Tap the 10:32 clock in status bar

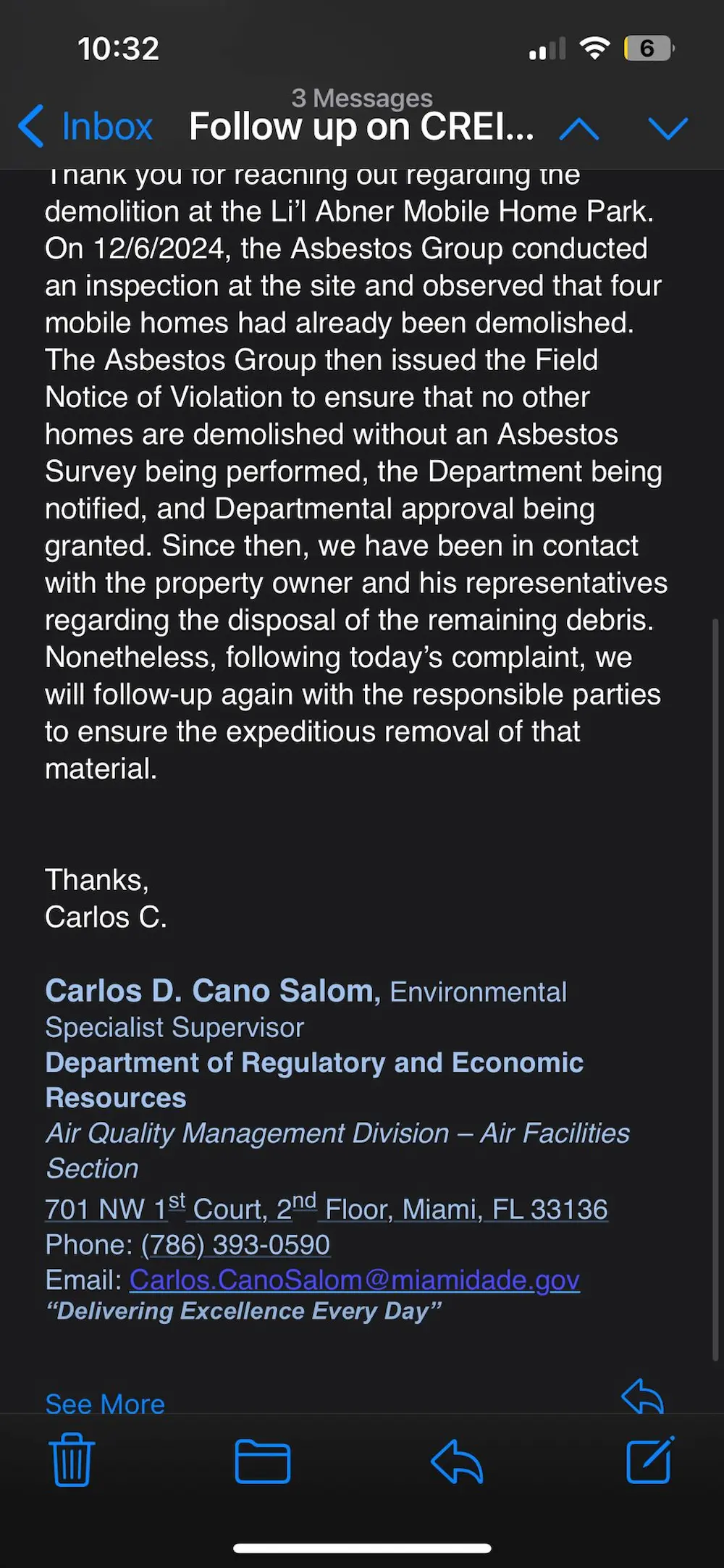pos(118,49)
